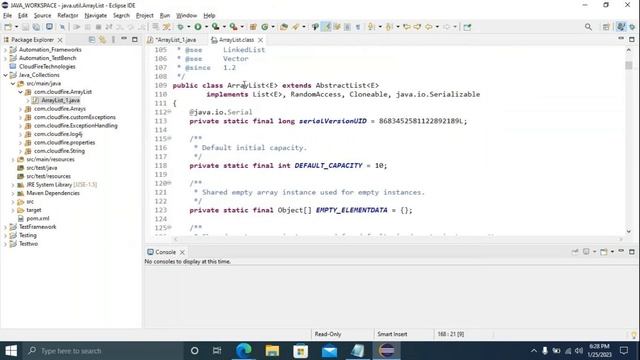Toggle Show Whitespace Characters

358,27
